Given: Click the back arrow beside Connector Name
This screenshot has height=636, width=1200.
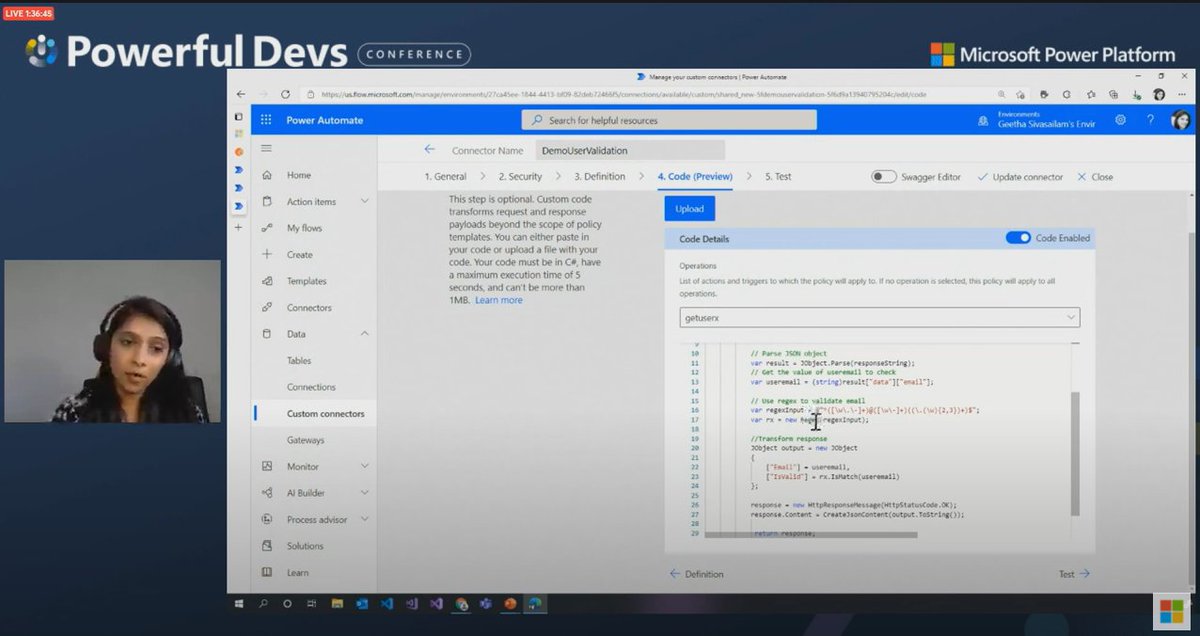Looking at the screenshot, I should coord(430,149).
